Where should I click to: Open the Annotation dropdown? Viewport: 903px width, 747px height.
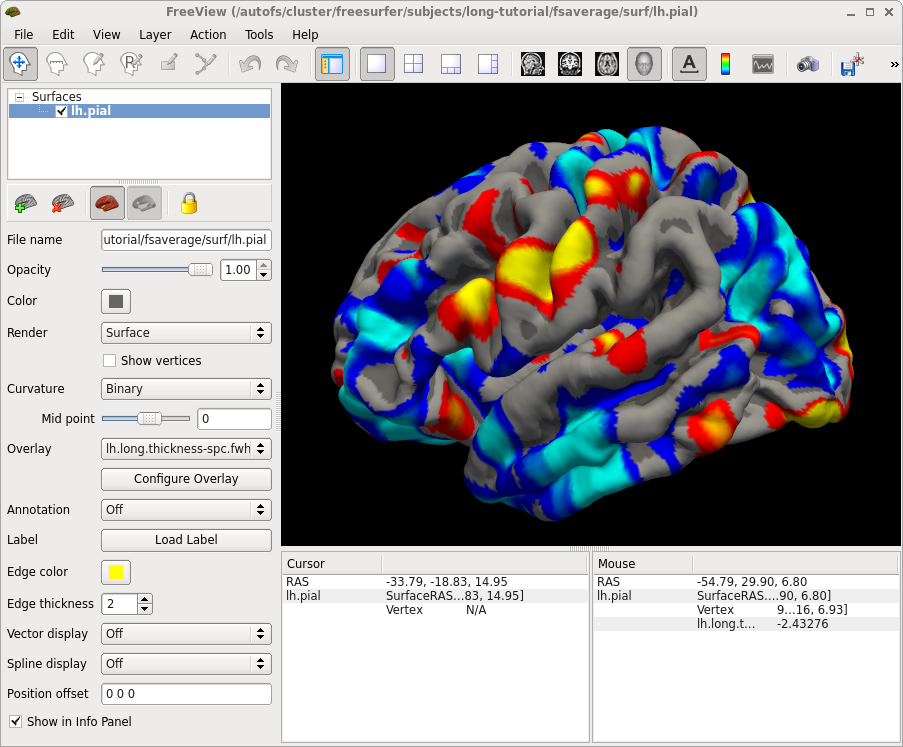(186, 510)
